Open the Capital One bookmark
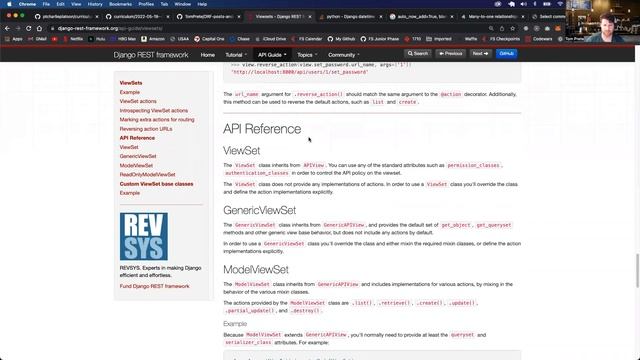The width and height of the screenshot is (640, 360). (x=209, y=39)
